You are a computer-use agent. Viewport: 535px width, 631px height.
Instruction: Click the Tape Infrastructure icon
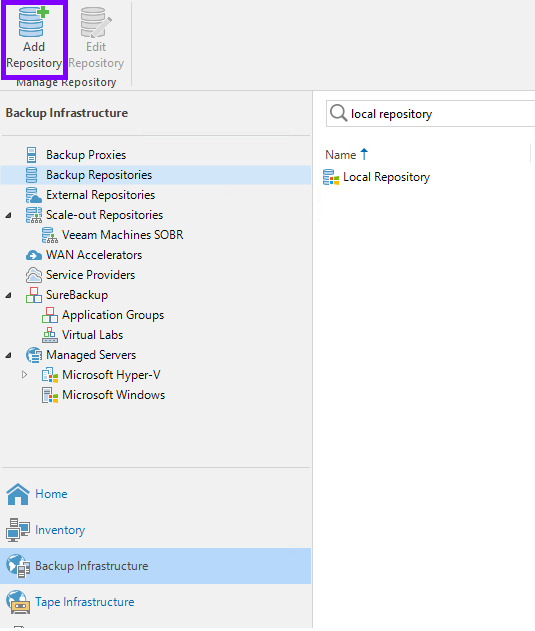pos(18,602)
